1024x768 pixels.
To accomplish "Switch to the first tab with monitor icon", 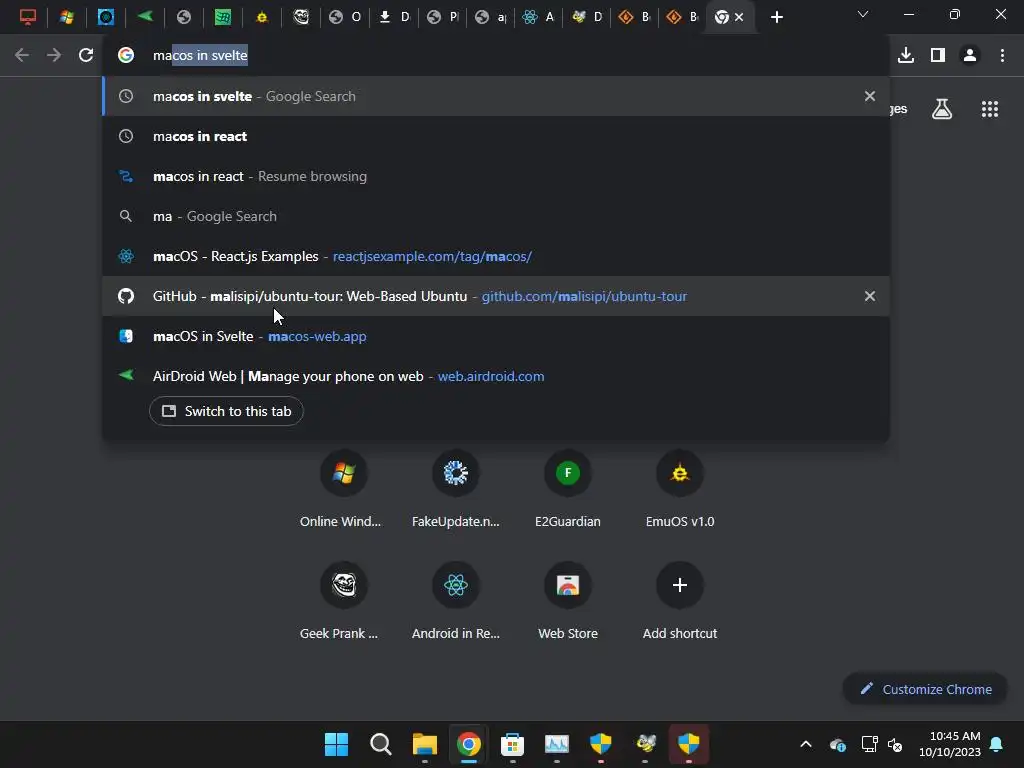I will pyautogui.click(x=27, y=17).
